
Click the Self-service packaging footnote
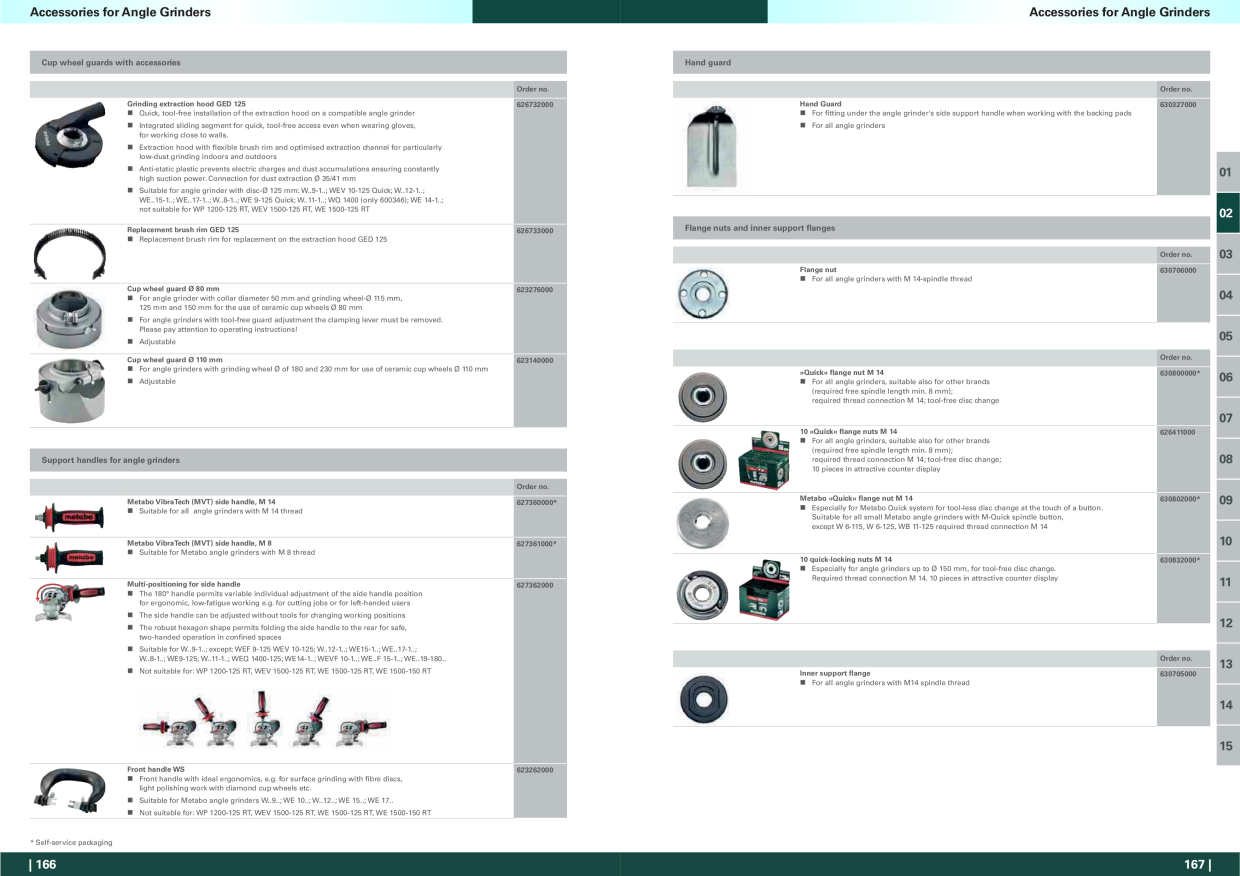[x=71, y=842]
